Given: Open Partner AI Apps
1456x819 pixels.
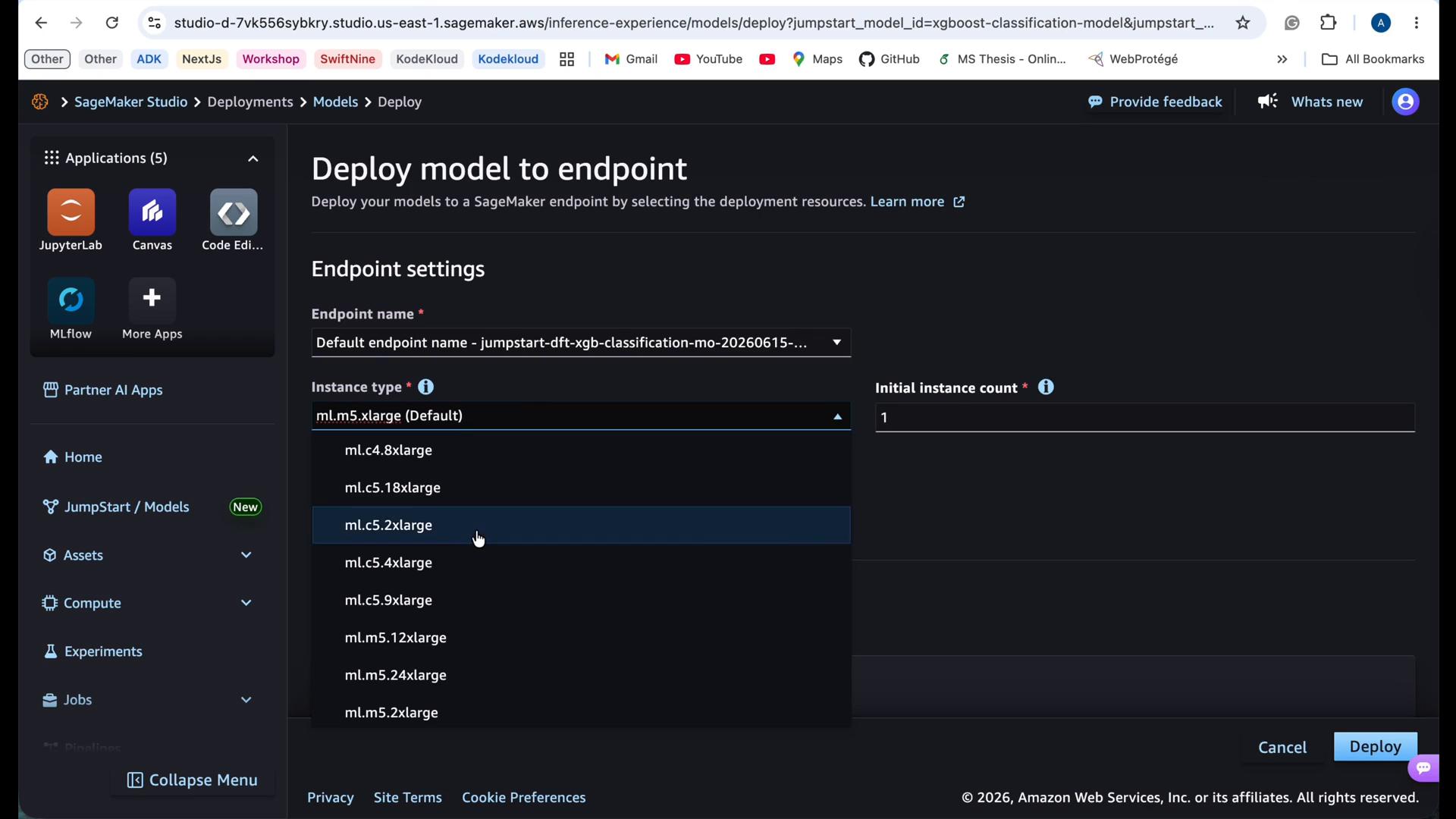Looking at the screenshot, I should (103, 390).
